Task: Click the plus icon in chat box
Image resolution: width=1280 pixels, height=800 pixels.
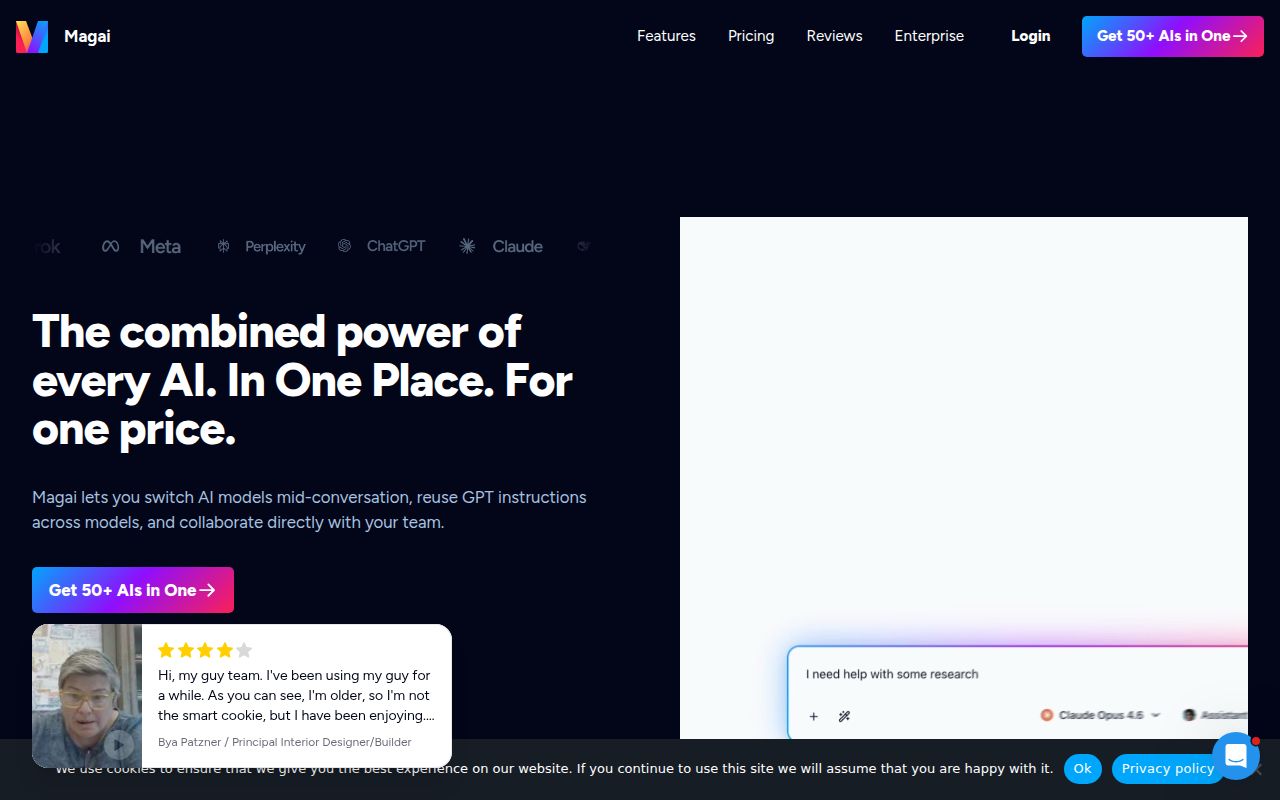Action: (x=814, y=716)
